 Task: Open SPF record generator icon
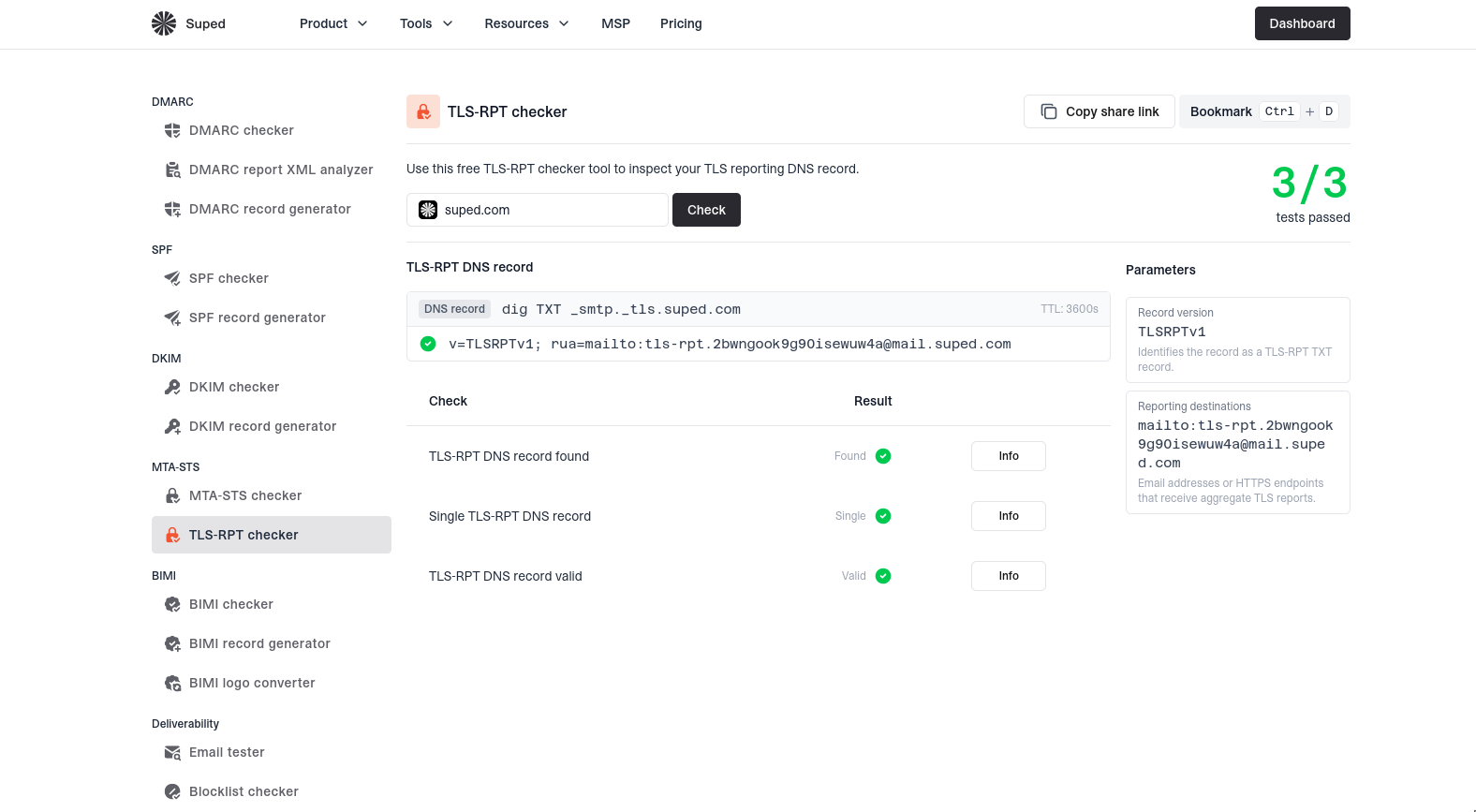pyautogui.click(x=172, y=317)
